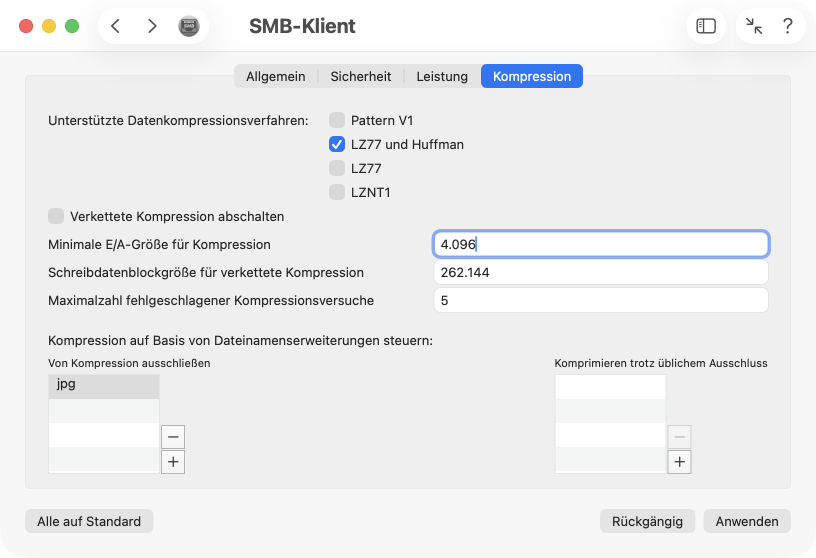Enable the Pattern V1 checkbox
The height and width of the screenshot is (558, 816).
pyautogui.click(x=337, y=120)
